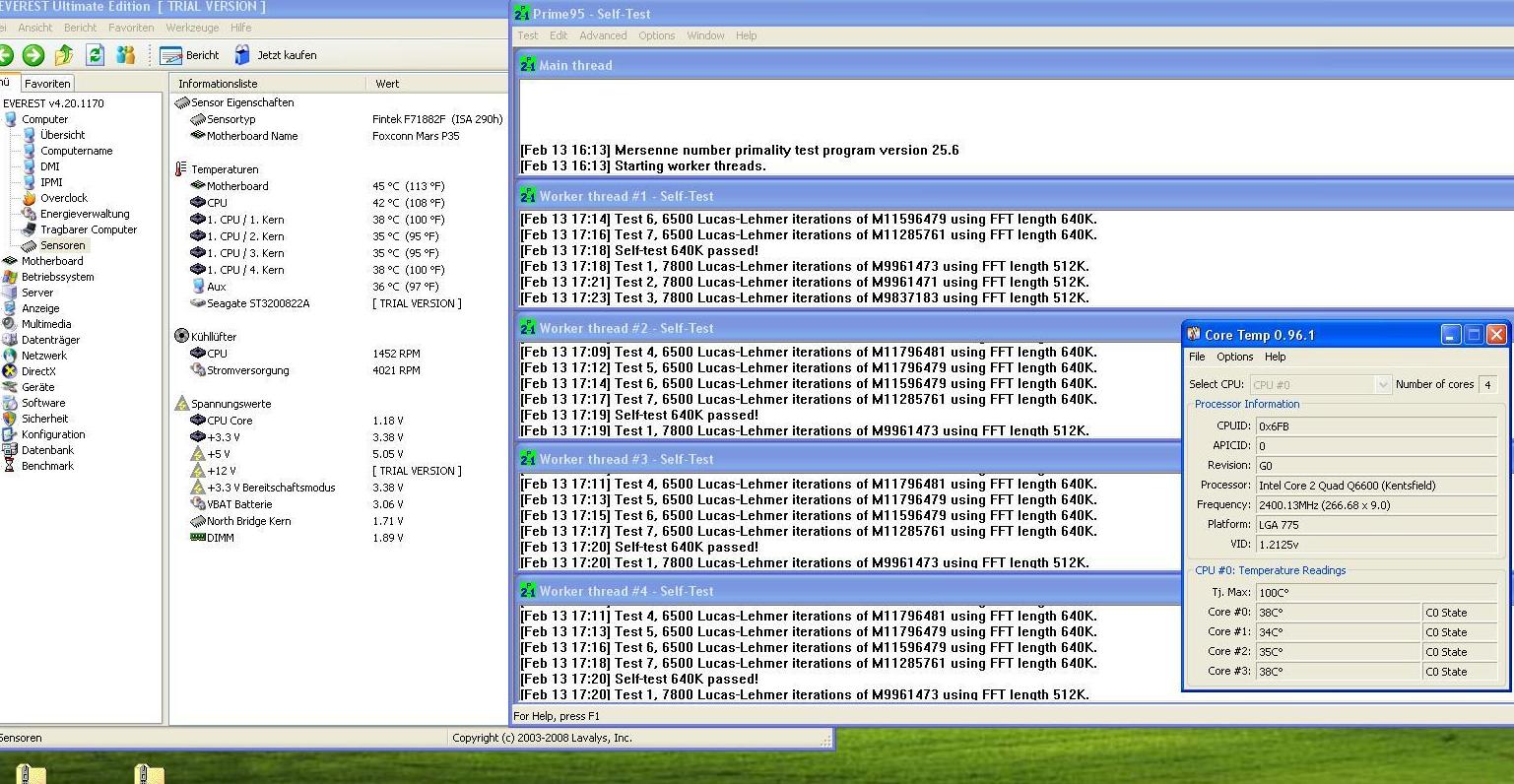Image resolution: width=1514 pixels, height=784 pixels.
Task: Expand the Motherboard tree category
Action: coord(52,261)
